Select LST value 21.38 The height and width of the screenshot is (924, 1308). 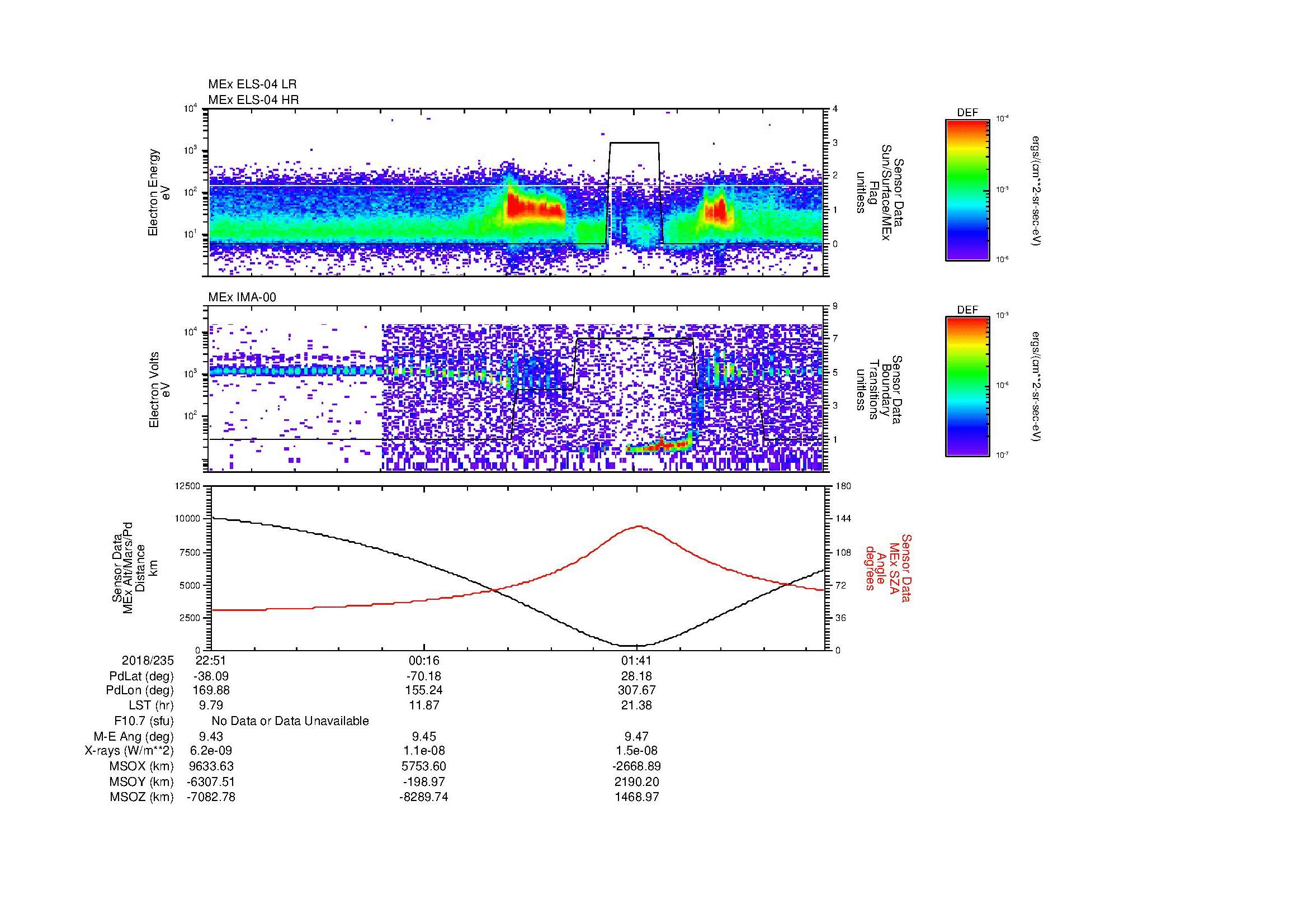point(636,705)
